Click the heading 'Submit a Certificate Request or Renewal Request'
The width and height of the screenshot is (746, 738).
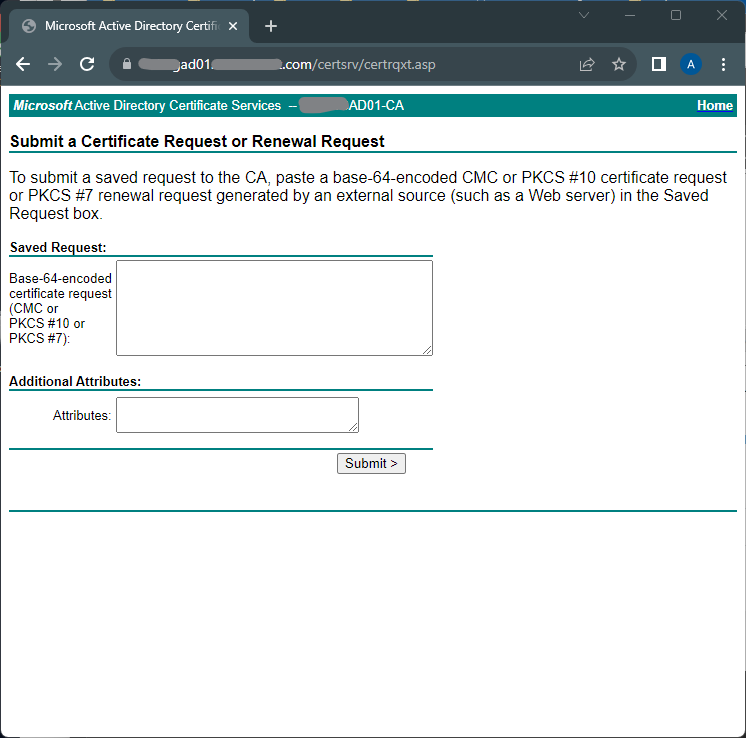tap(197, 141)
